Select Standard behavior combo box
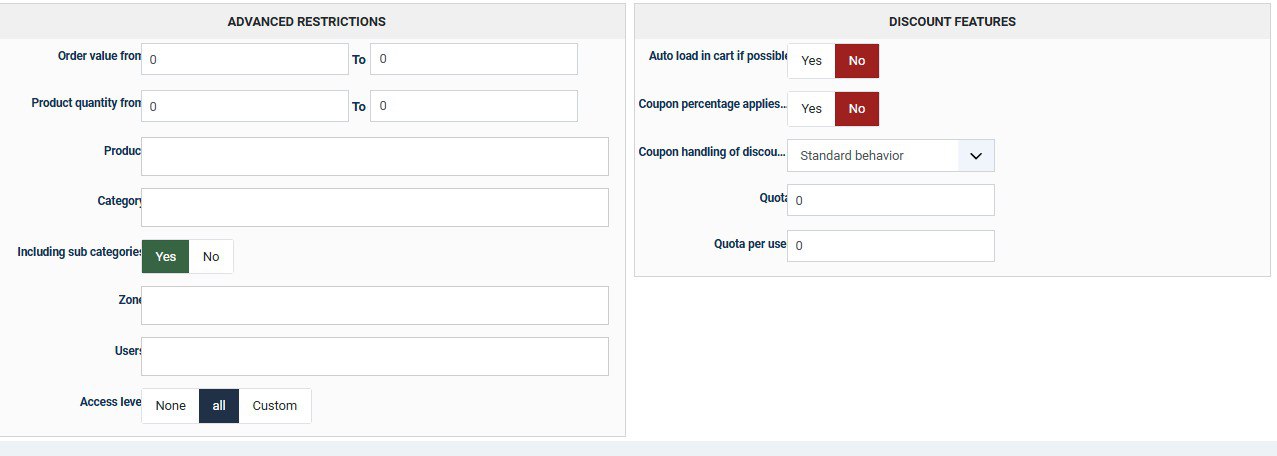 (x=873, y=156)
